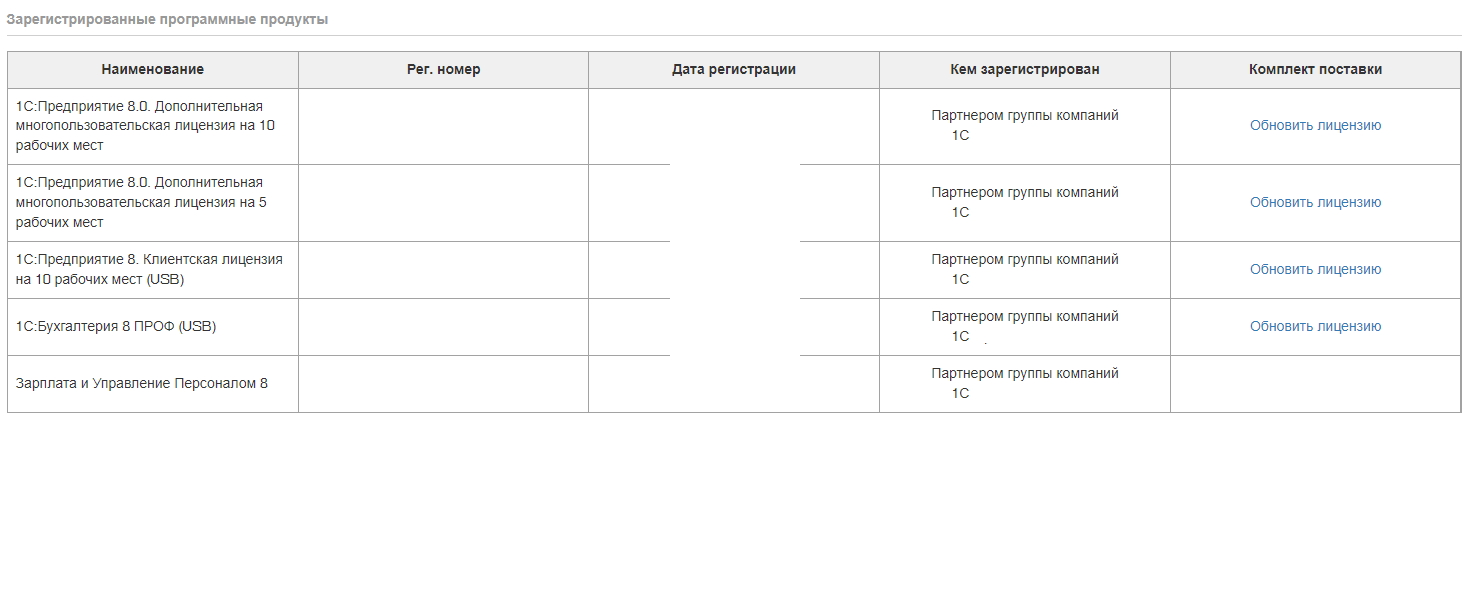The height and width of the screenshot is (600, 1474).
Task: Select the empty Рег. номер cell in the Зарплата row
Action: (x=443, y=384)
